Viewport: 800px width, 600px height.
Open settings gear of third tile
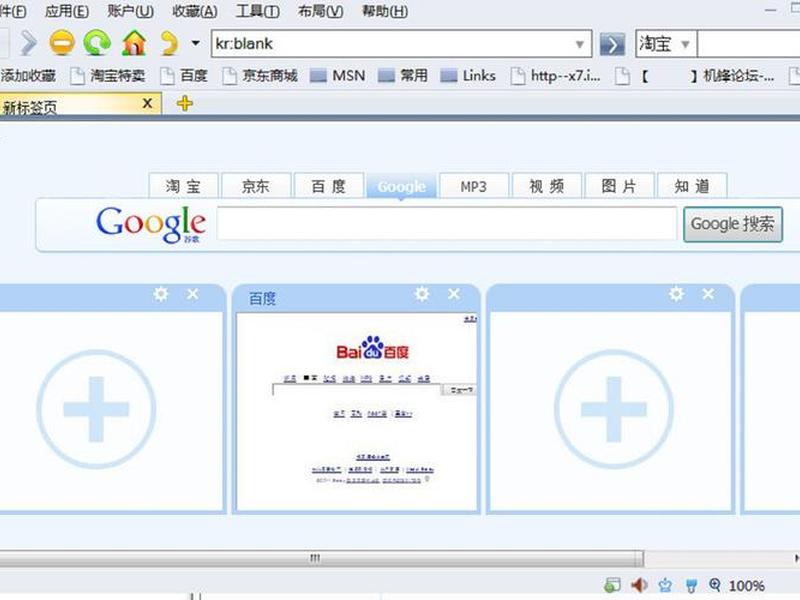point(677,294)
